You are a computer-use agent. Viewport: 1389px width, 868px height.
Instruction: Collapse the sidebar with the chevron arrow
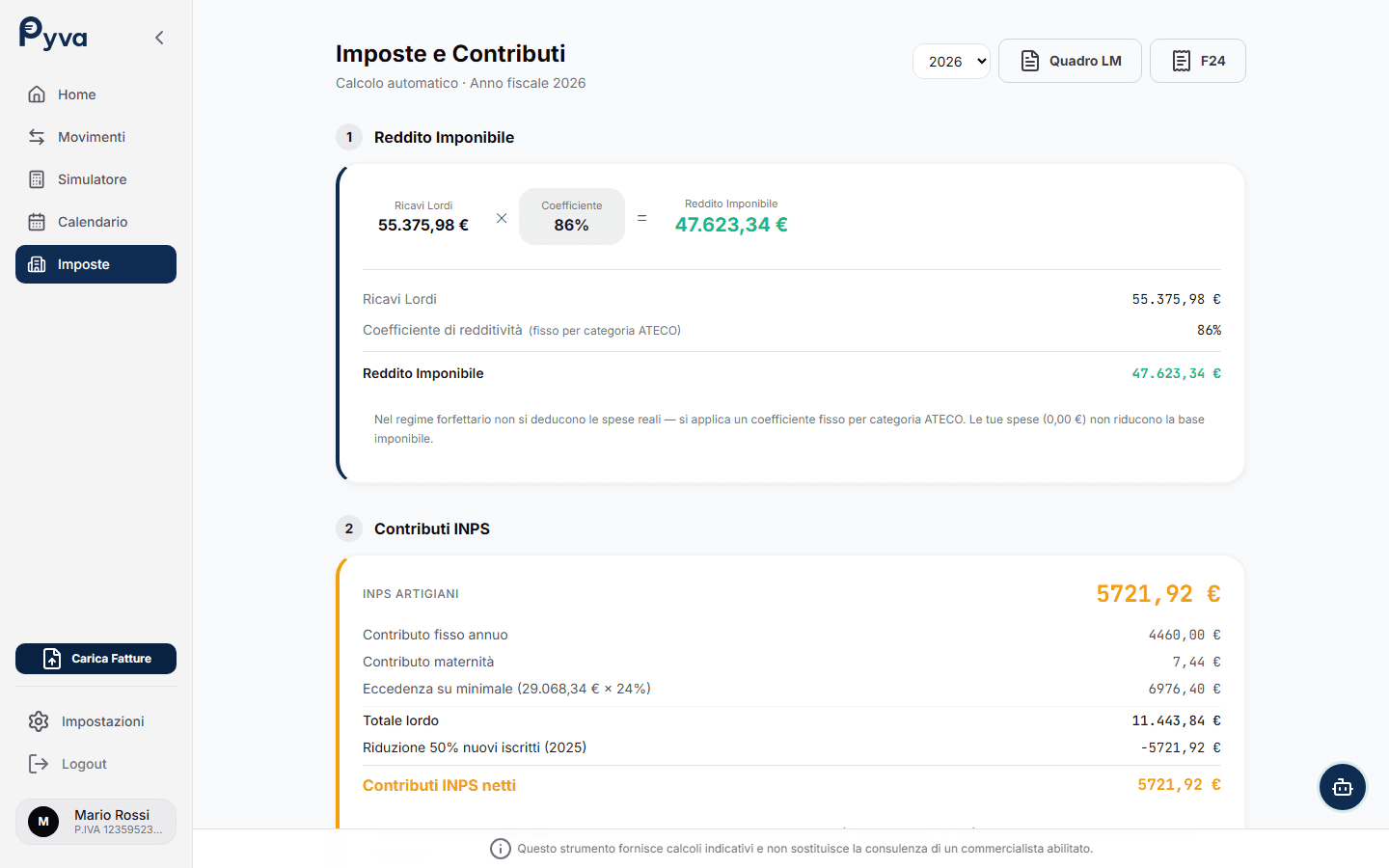click(159, 38)
